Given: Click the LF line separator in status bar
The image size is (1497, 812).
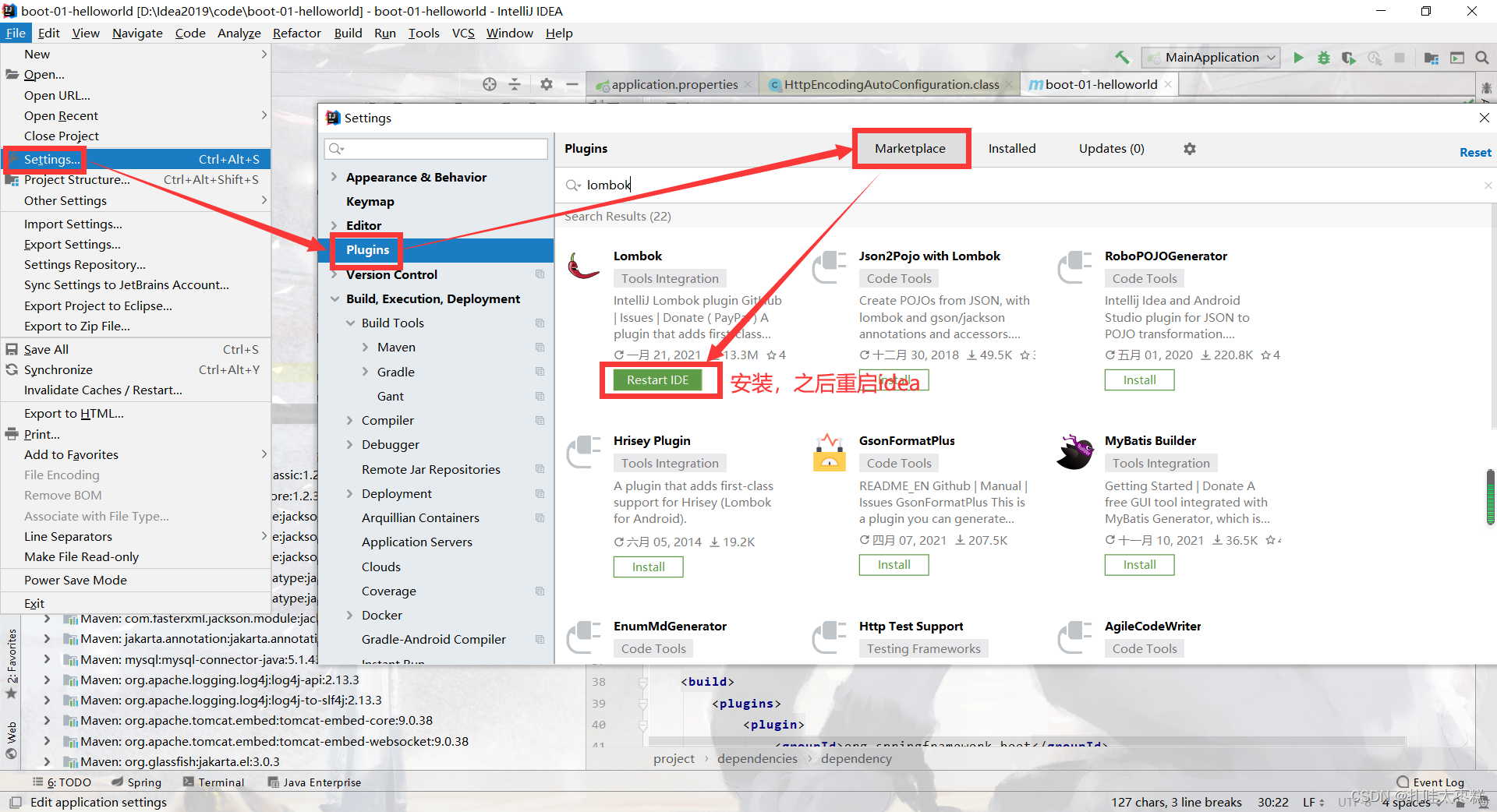Looking at the screenshot, I should (1314, 802).
